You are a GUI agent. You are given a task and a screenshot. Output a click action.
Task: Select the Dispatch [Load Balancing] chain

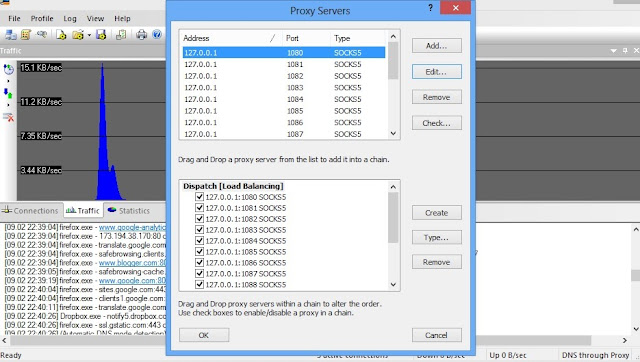click(x=233, y=186)
